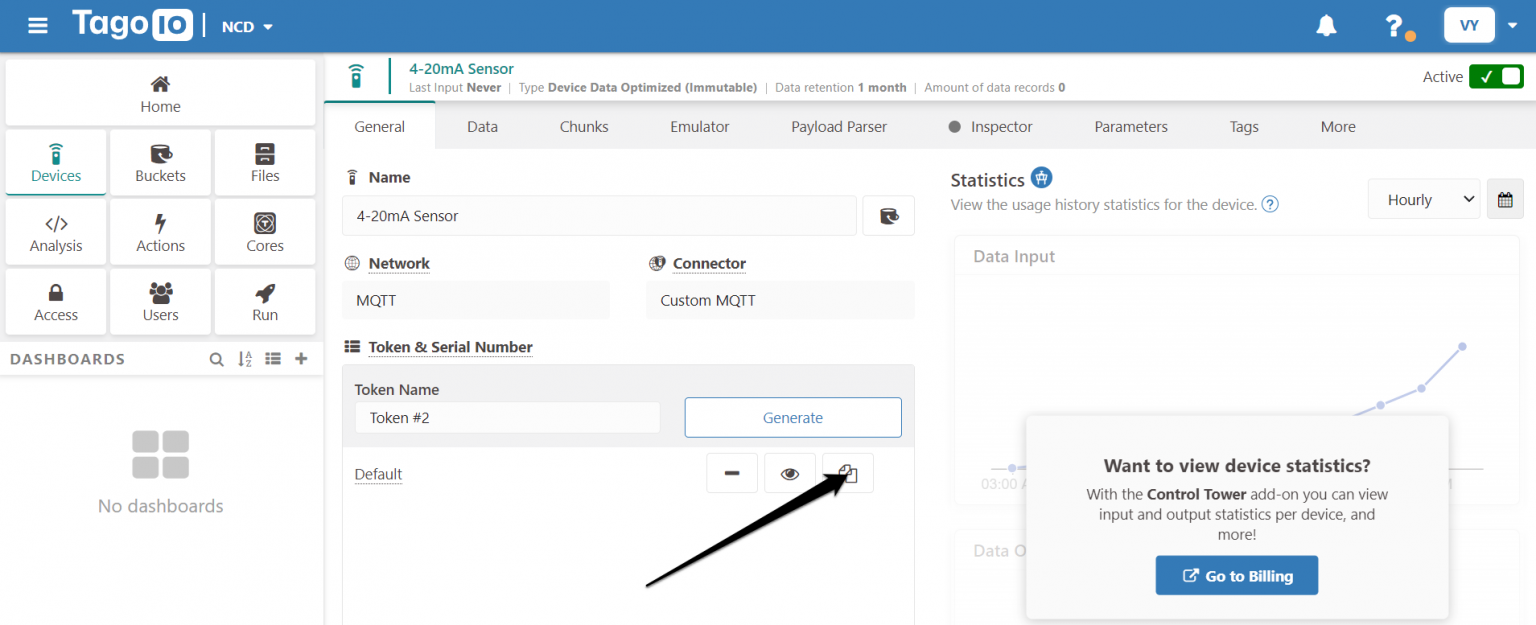
Task: Click the bucket icon beside device name
Action: click(x=888, y=215)
